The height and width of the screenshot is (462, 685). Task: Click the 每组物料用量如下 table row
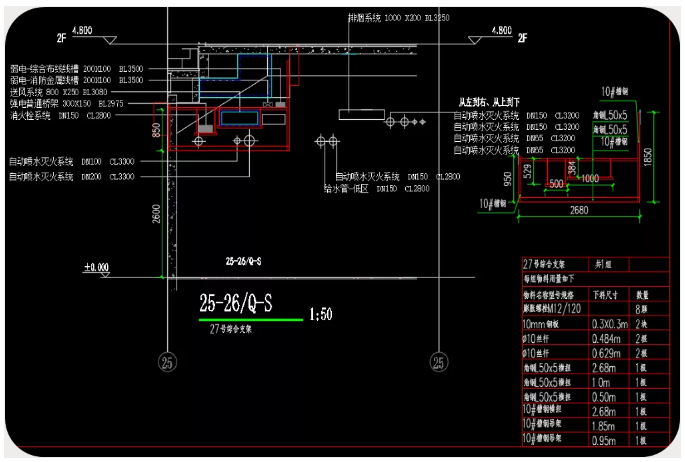pyautogui.click(x=595, y=279)
